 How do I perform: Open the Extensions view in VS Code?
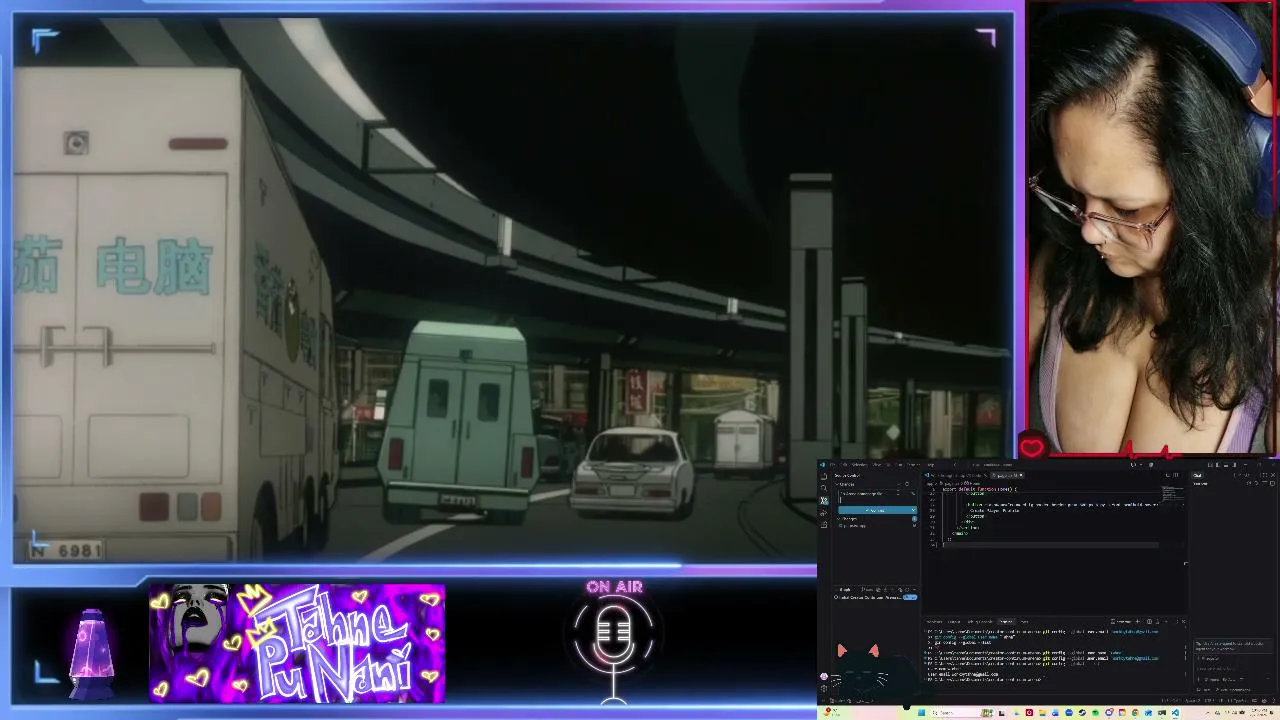tap(823, 523)
